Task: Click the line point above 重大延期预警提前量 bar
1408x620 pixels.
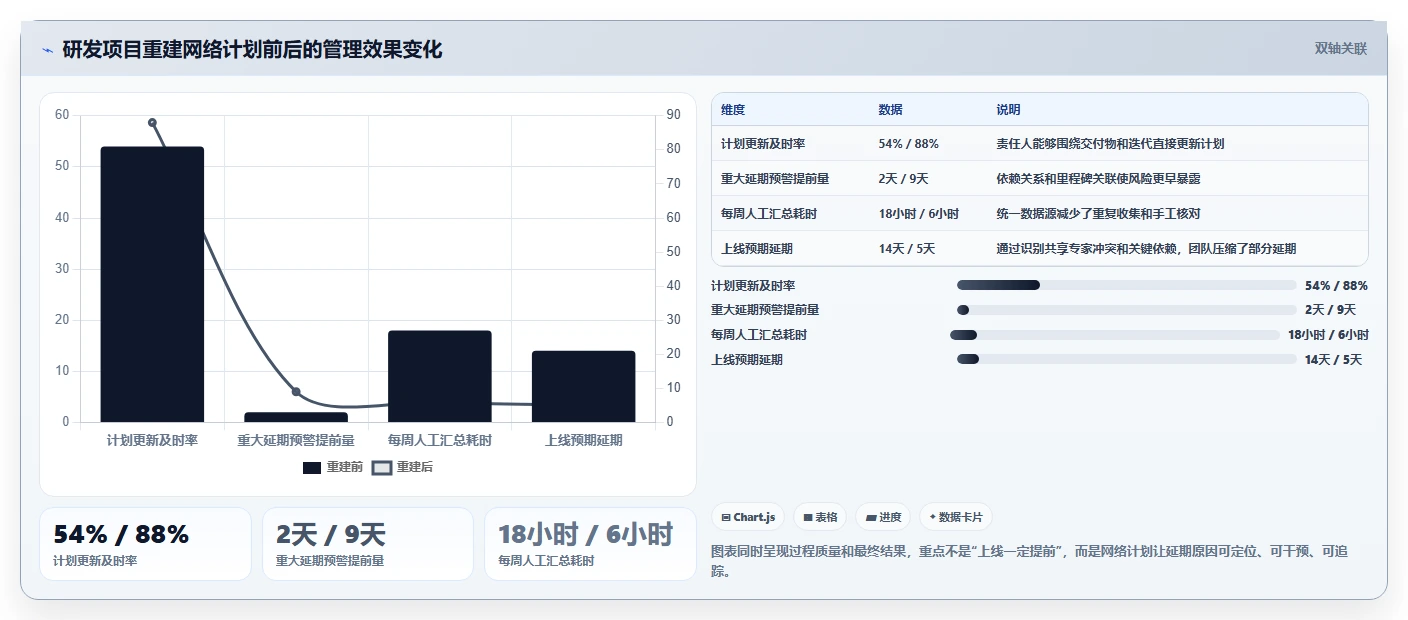Action: 296,392
